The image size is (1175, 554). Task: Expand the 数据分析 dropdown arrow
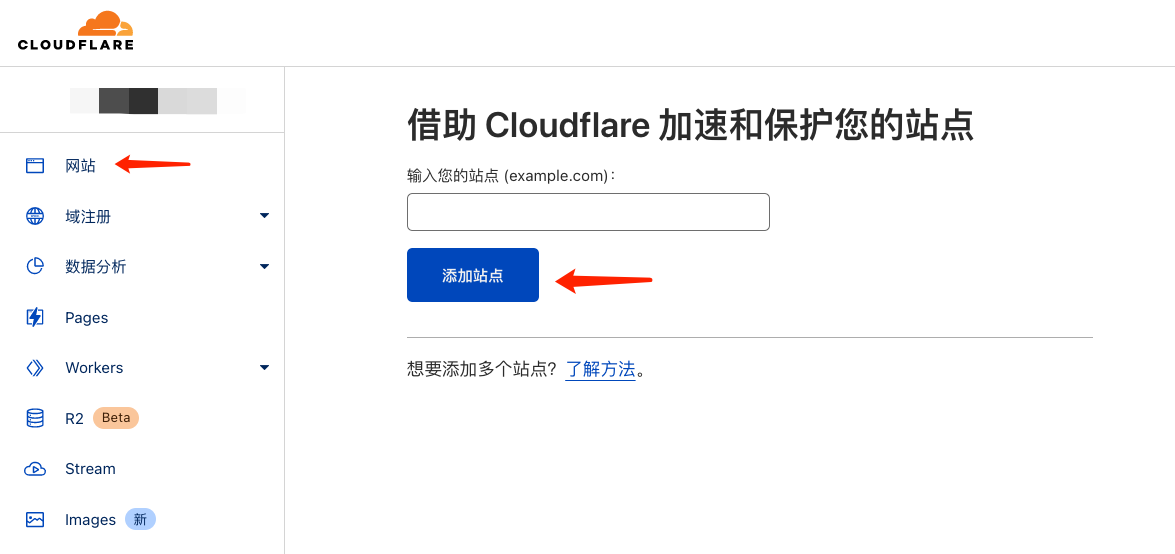tap(264, 266)
